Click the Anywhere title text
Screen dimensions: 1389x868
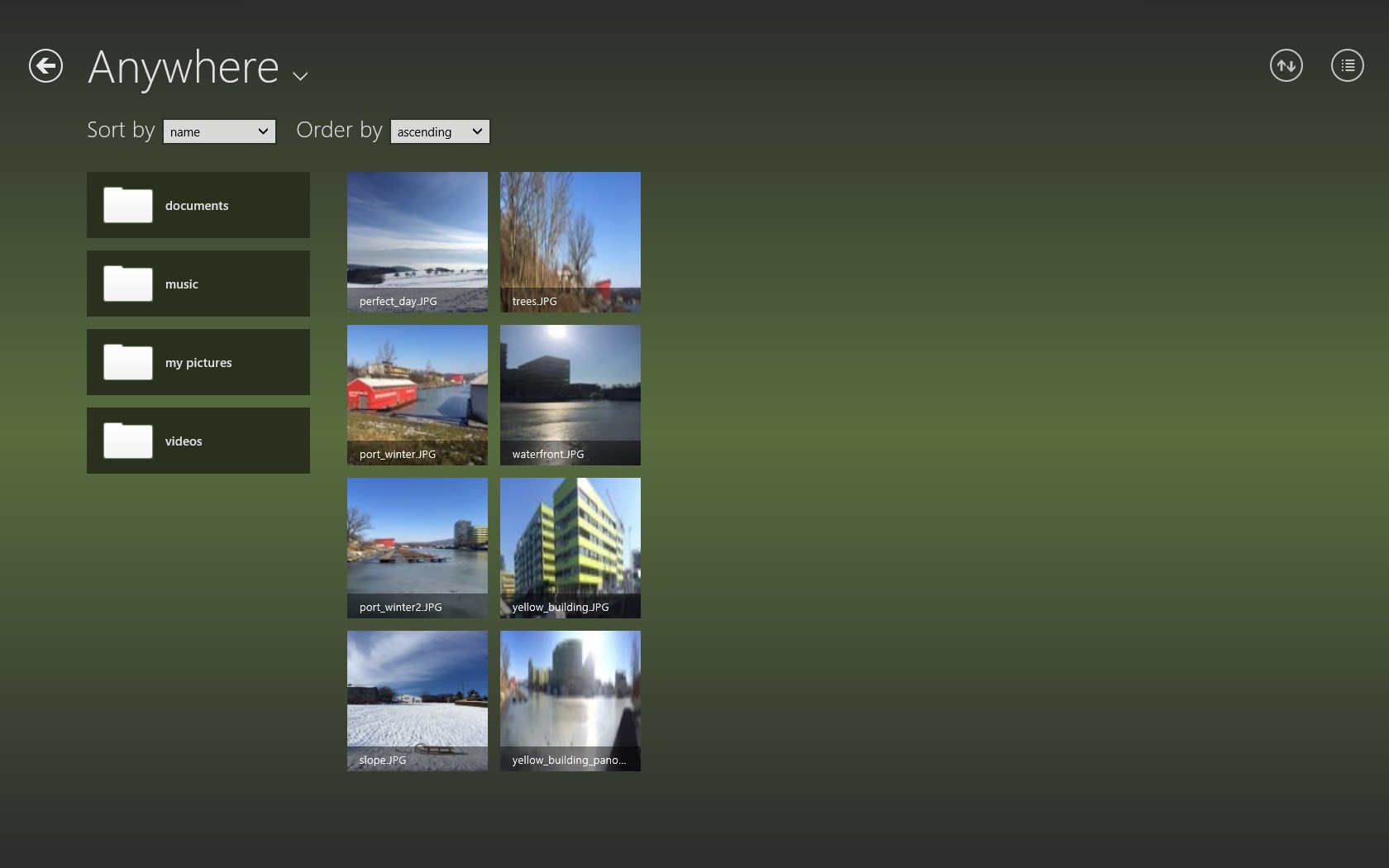pos(184,68)
